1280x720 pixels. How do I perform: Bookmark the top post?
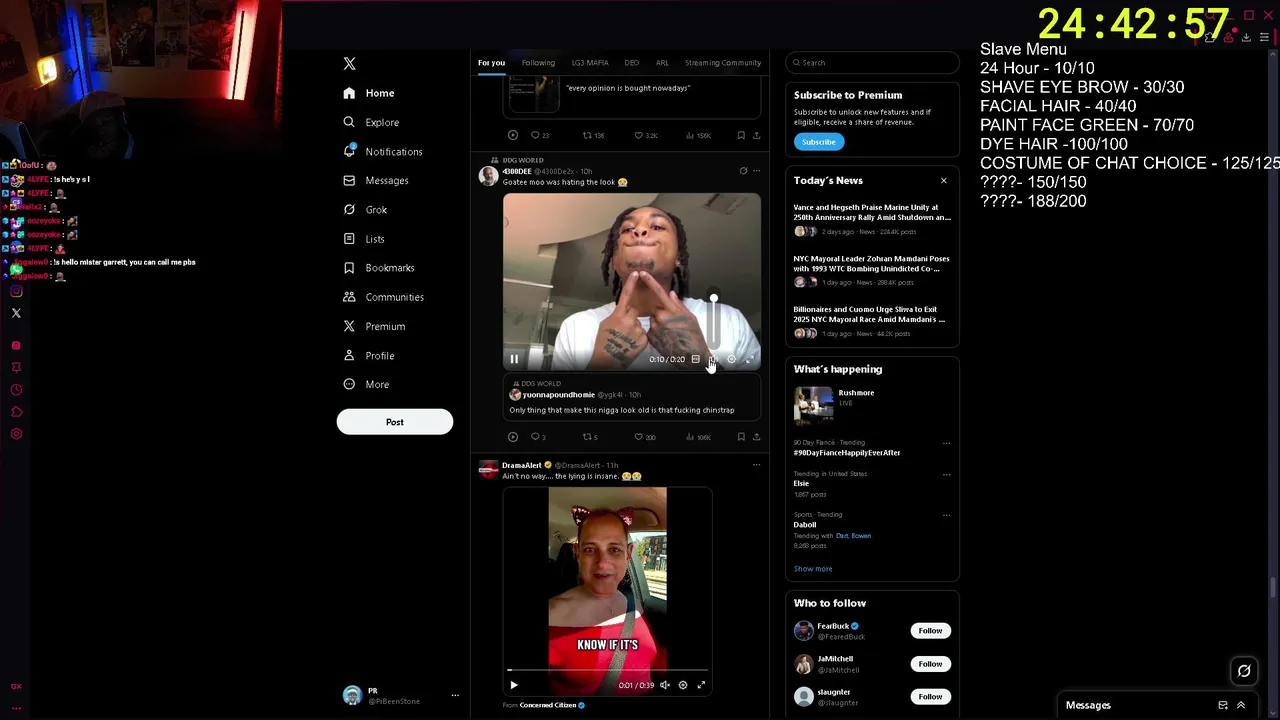741,135
